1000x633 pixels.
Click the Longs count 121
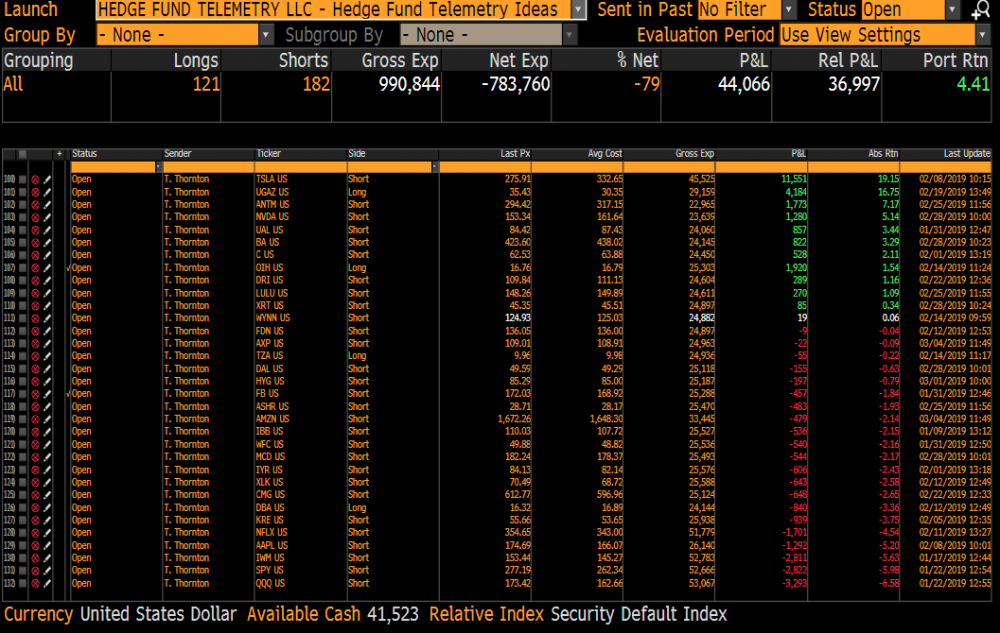206,85
